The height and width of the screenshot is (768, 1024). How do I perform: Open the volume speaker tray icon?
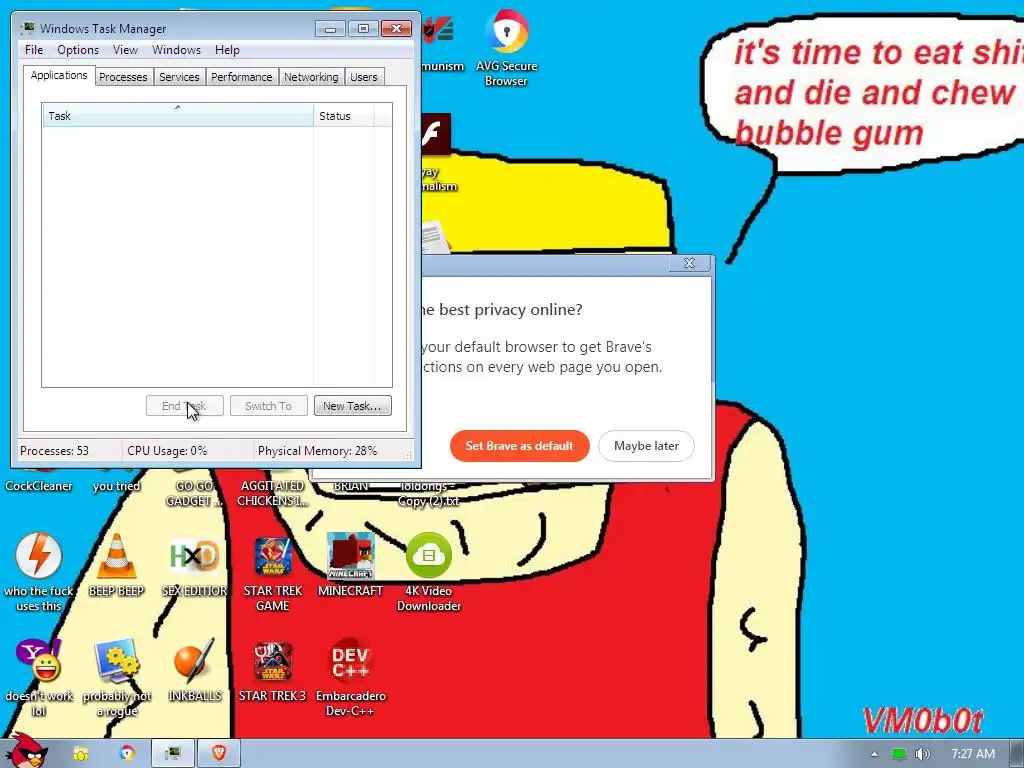click(x=922, y=754)
